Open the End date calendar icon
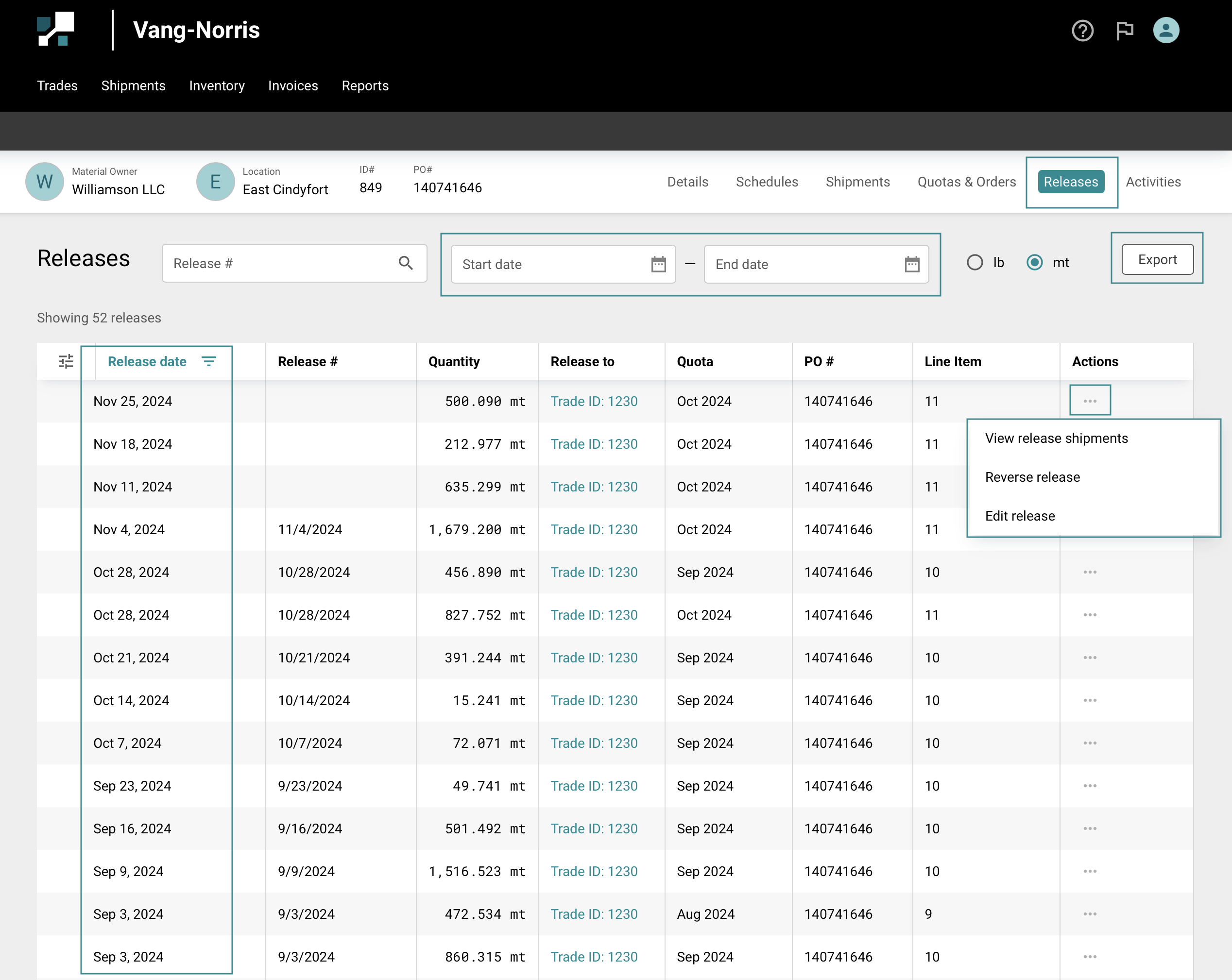1232x980 pixels. point(911,264)
